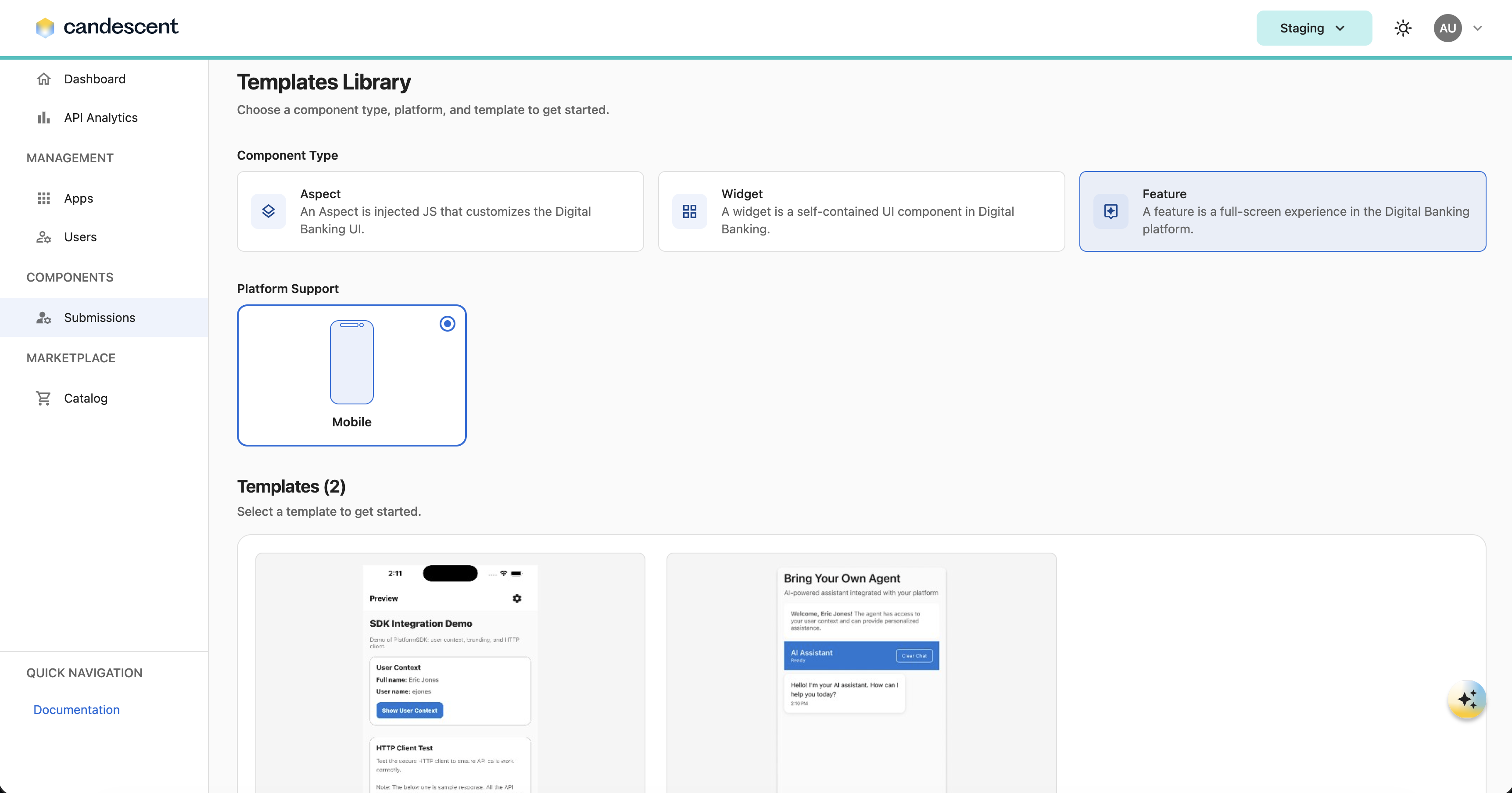Screen dimensions: 1512x793
Task: Click the Templates (2) heading
Action: click(x=291, y=486)
